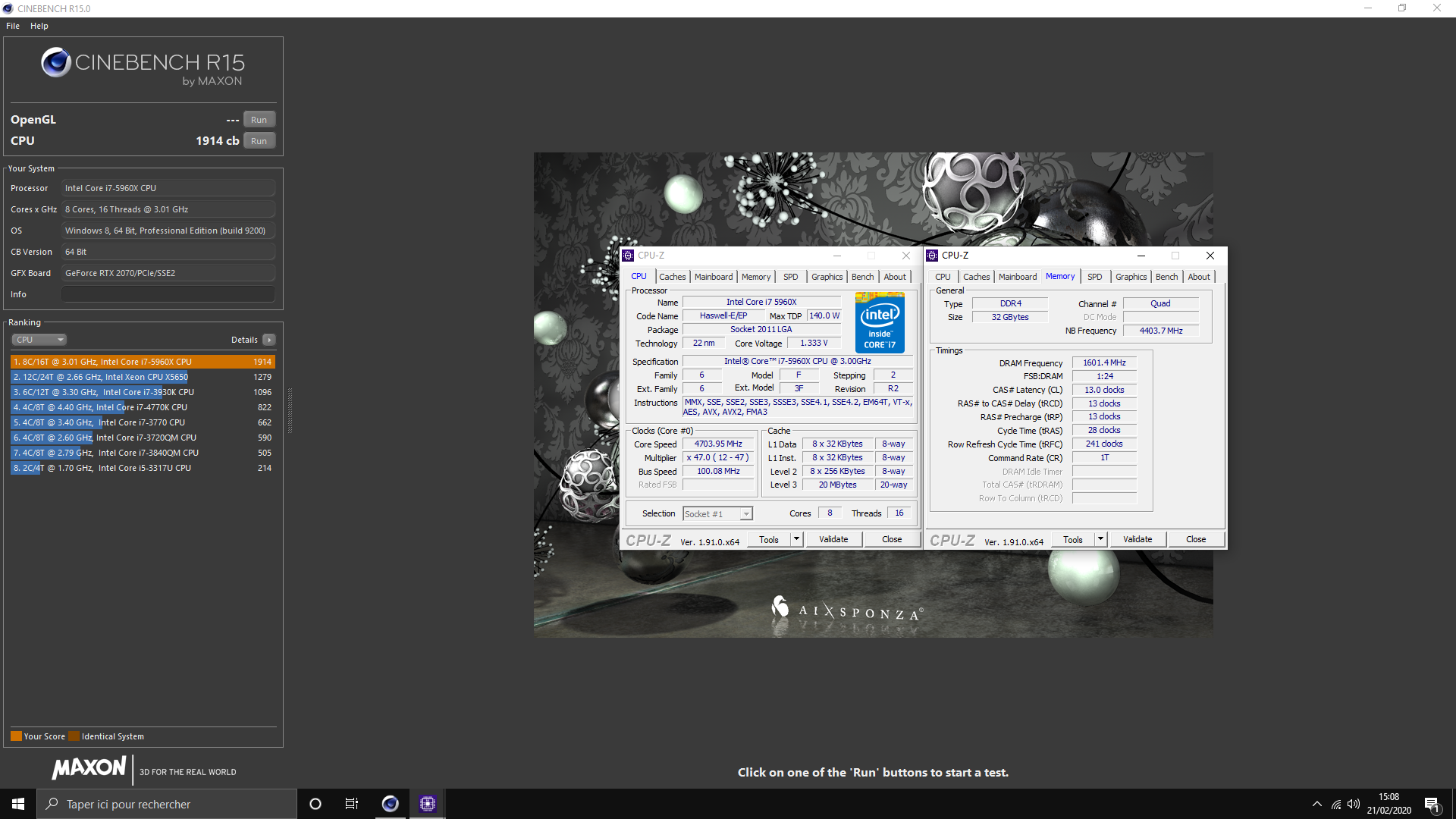This screenshot has height=819, width=1456.
Task: Select ranking row Intel Core i7-3930K CPU
Action: point(143,392)
